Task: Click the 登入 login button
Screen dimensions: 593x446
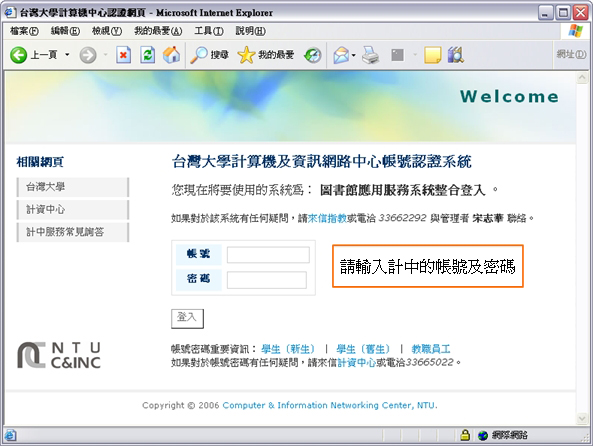Action: (187, 319)
